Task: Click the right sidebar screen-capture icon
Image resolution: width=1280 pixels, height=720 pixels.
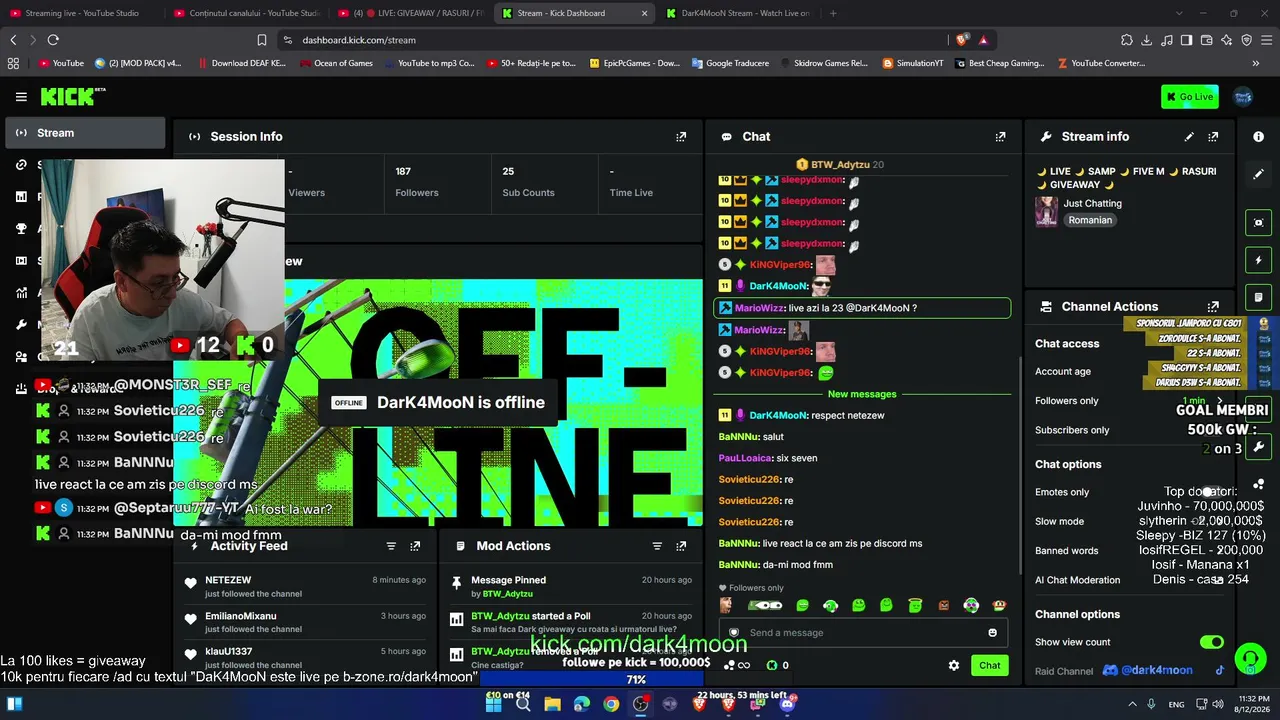Action: (1258, 222)
